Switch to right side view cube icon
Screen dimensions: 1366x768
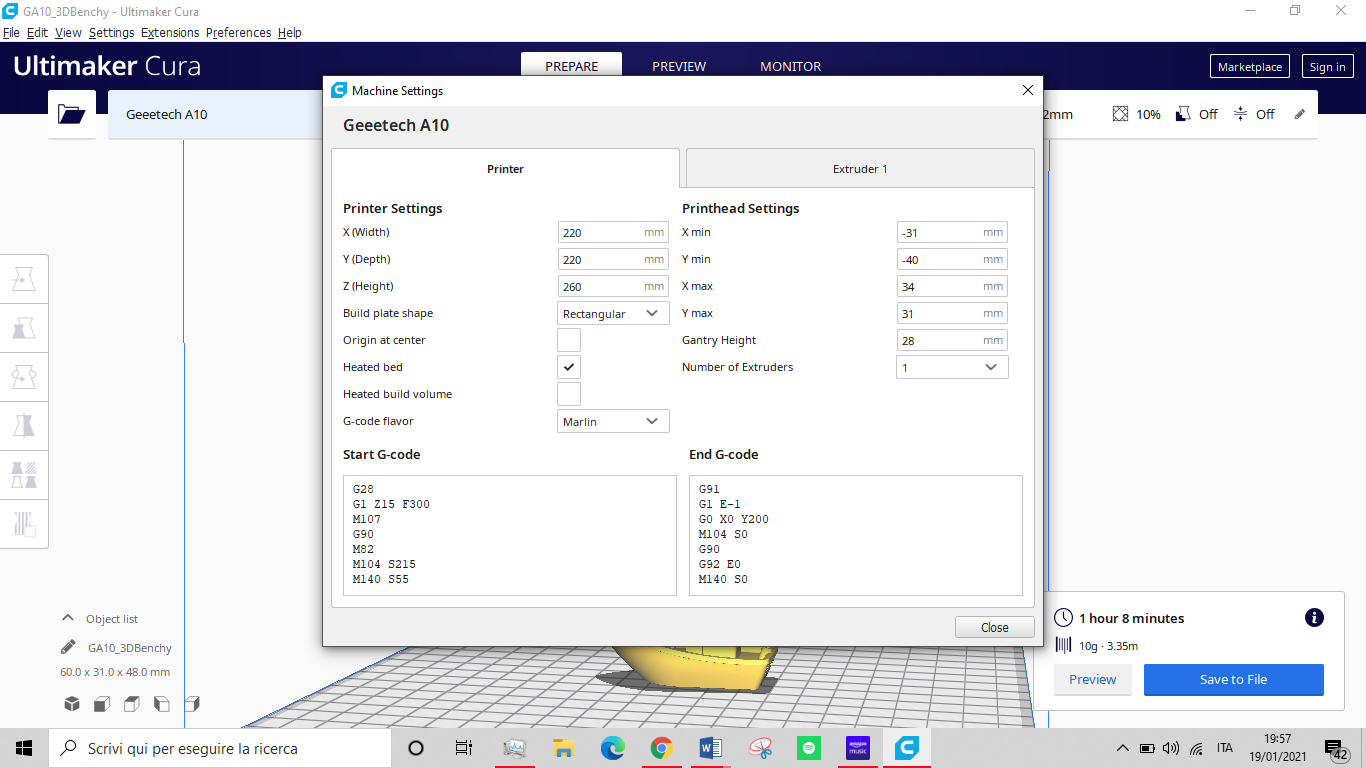[192, 704]
